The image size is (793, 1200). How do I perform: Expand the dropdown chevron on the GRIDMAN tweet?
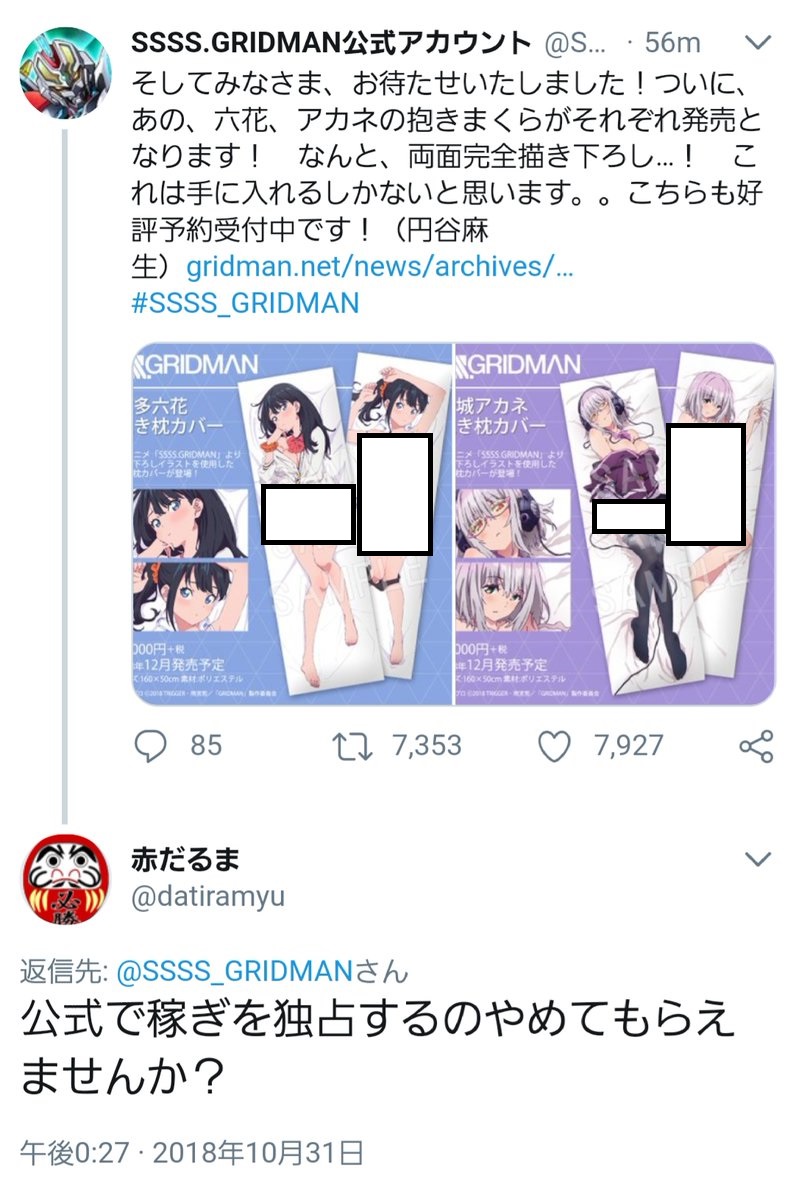pos(760,43)
